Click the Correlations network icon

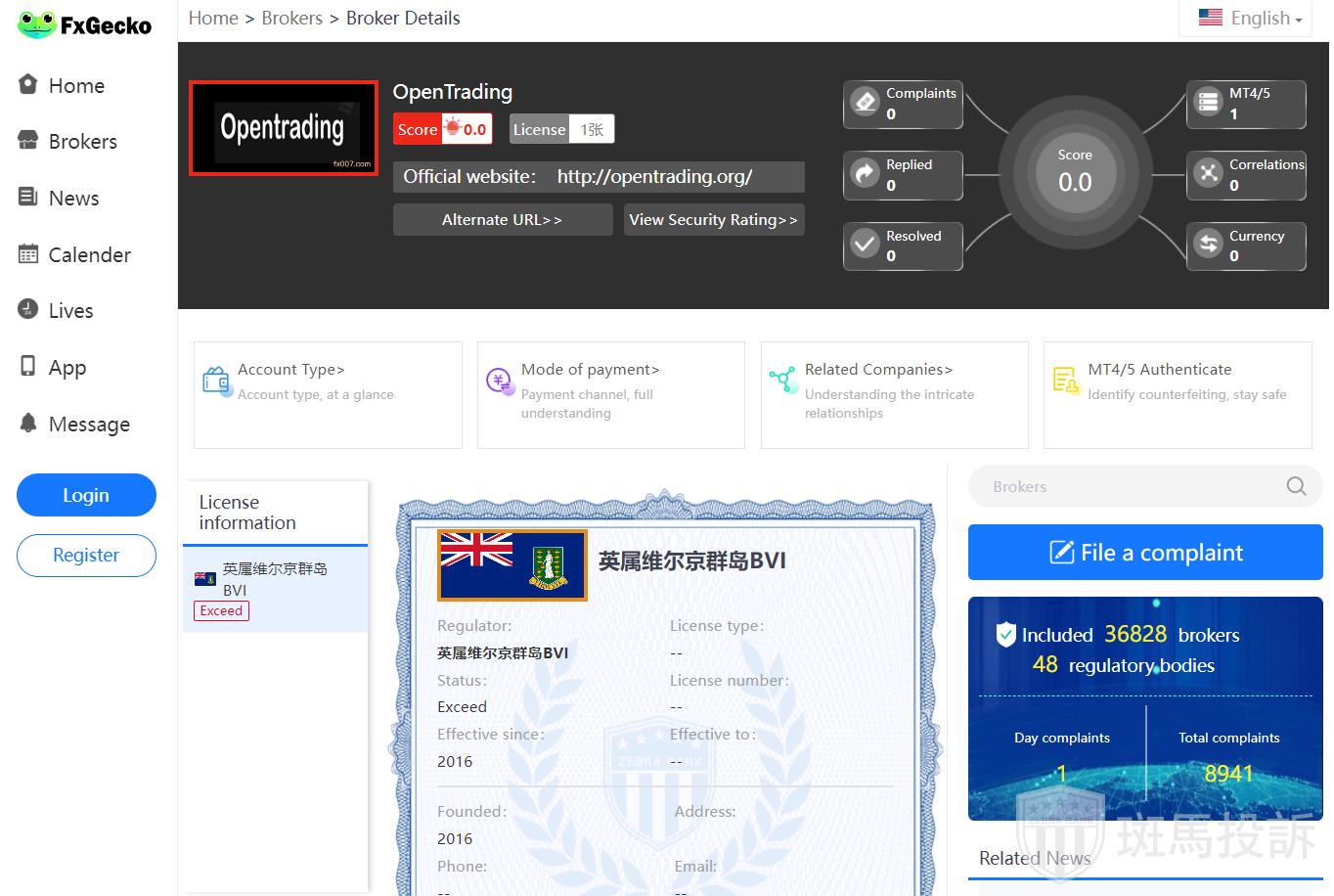(1209, 173)
